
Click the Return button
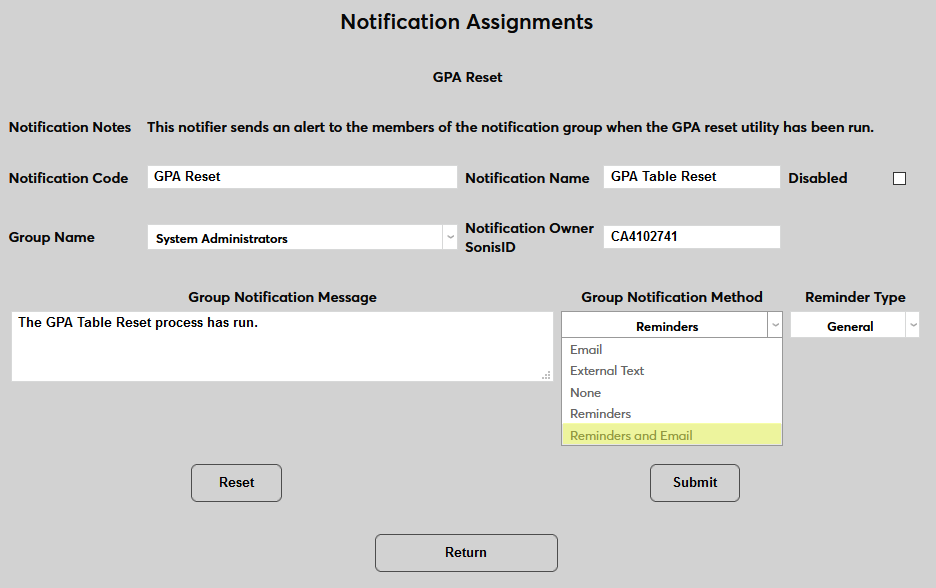(x=466, y=552)
